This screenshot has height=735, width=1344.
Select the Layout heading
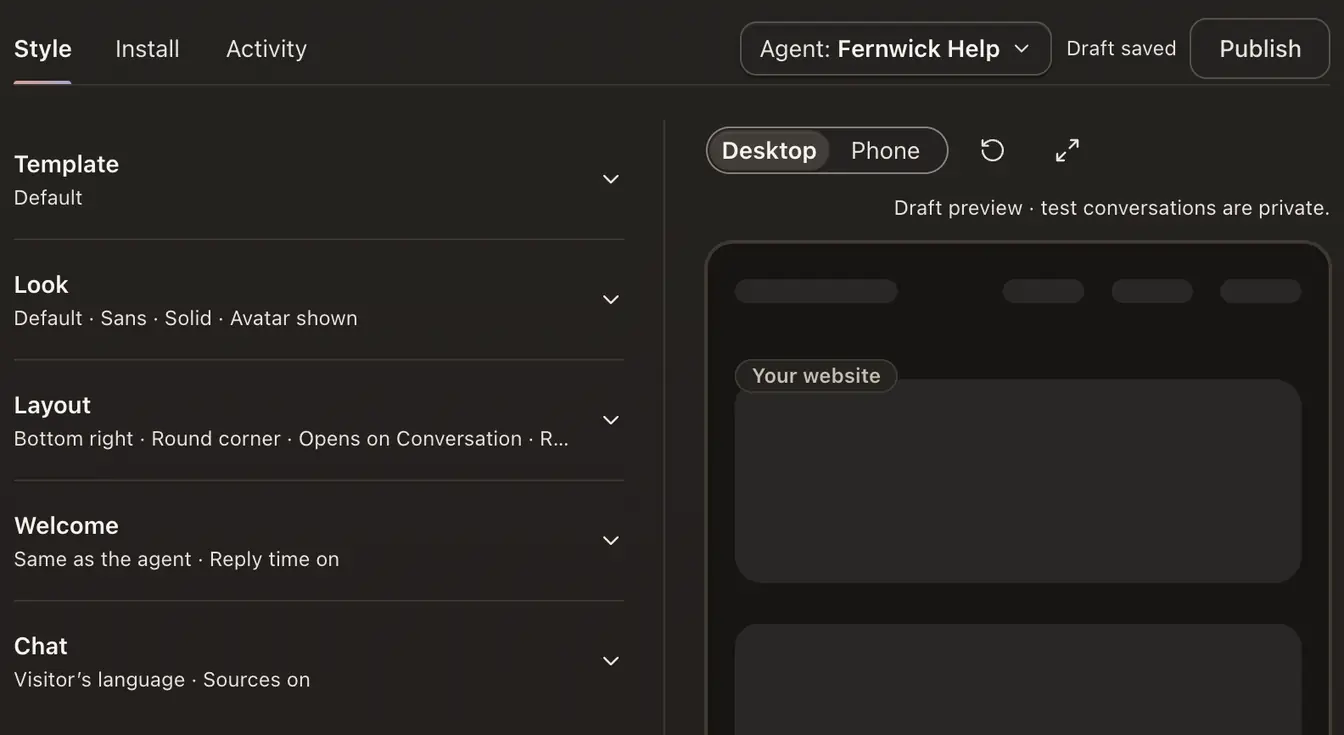point(52,405)
